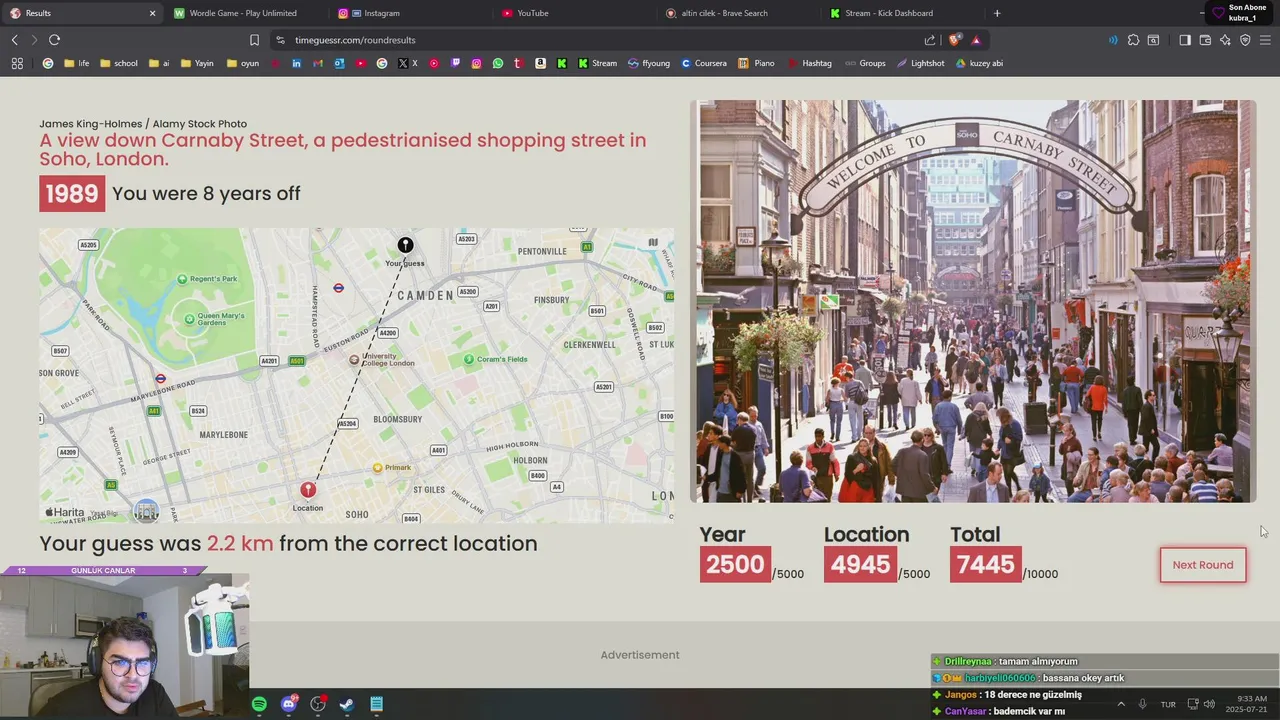1280x720 pixels.
Task: Open the Brave VPN shield icon
Action: (1245, 40)
